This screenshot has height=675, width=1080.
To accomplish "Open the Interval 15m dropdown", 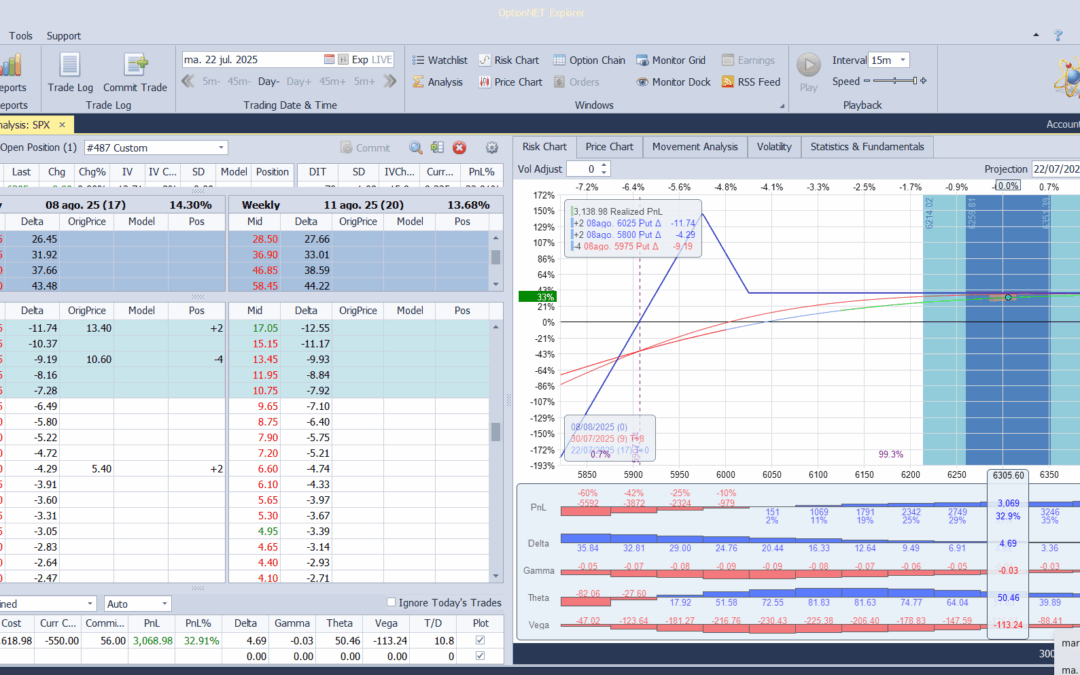I will click(904, 60).
